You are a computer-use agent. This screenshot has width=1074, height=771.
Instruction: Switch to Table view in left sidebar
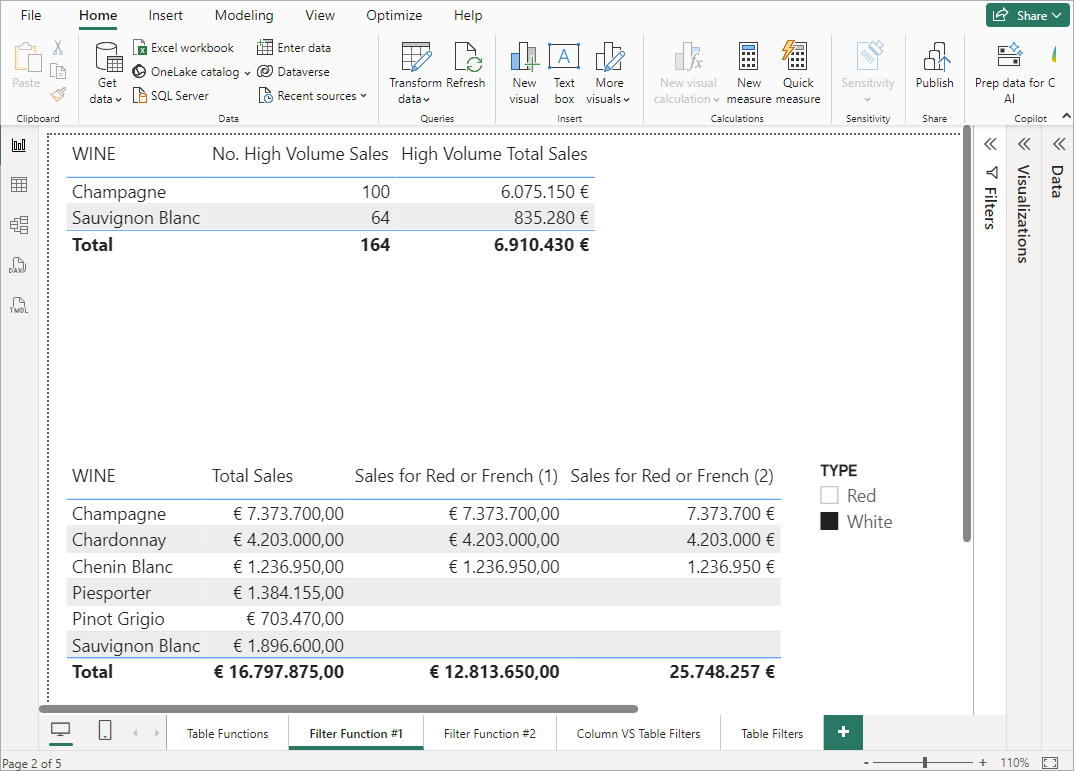coord(19,185)
